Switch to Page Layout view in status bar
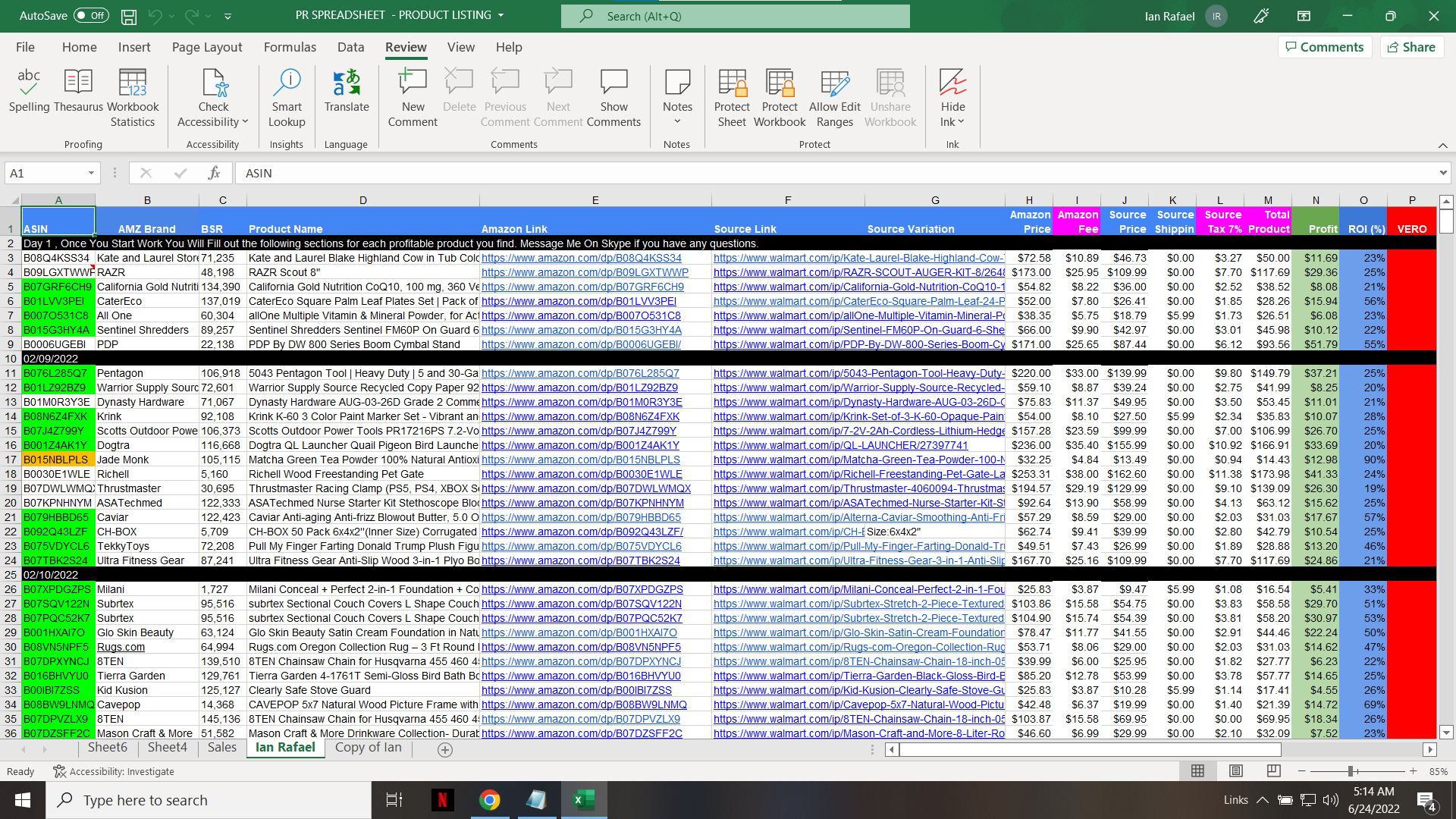This screenshot has height=819, width=1456. (1236, 771)
